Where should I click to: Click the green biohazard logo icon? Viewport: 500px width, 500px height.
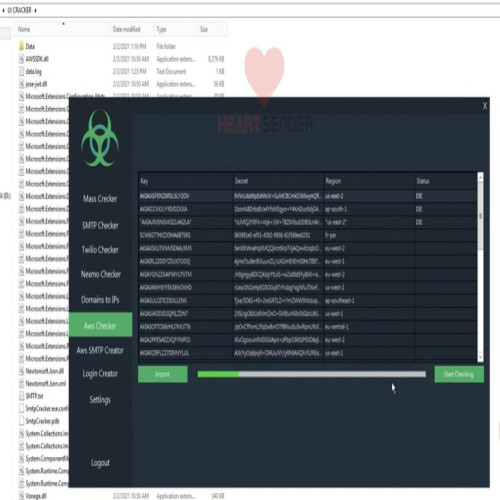[x=100, y=138]
